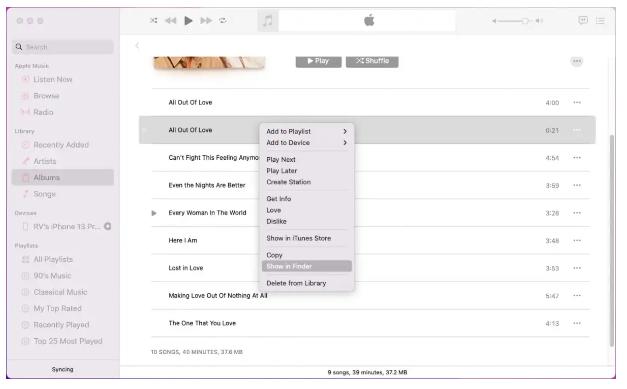Open more options for the 4:00 All Out Of Love
The width and height of the screenshot is (627, 389).
pyautogui.click(x=577, y=103)
